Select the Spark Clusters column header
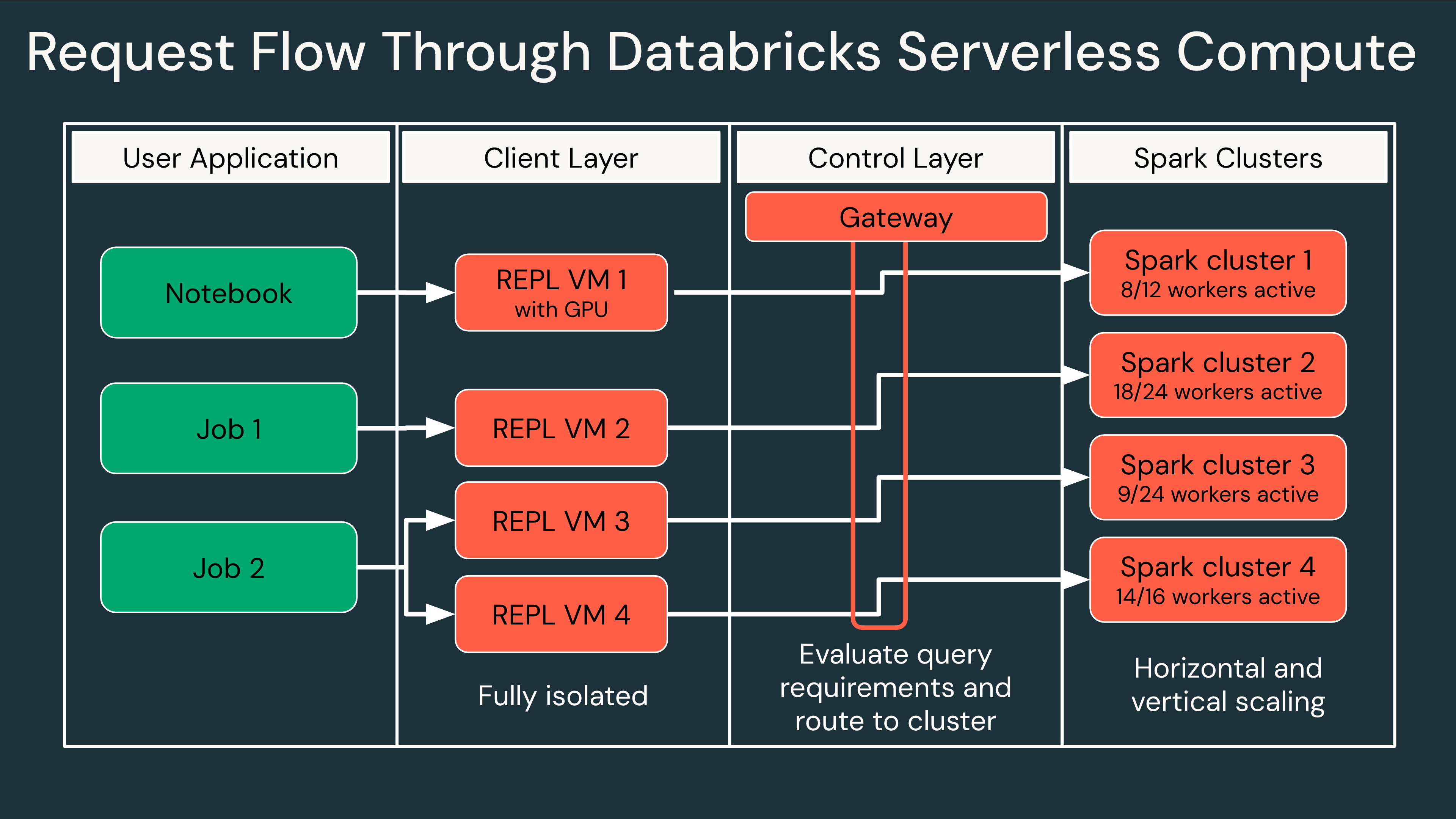Image resolution: width=1456 pixels, height=819 pixels. (1228, 157)
